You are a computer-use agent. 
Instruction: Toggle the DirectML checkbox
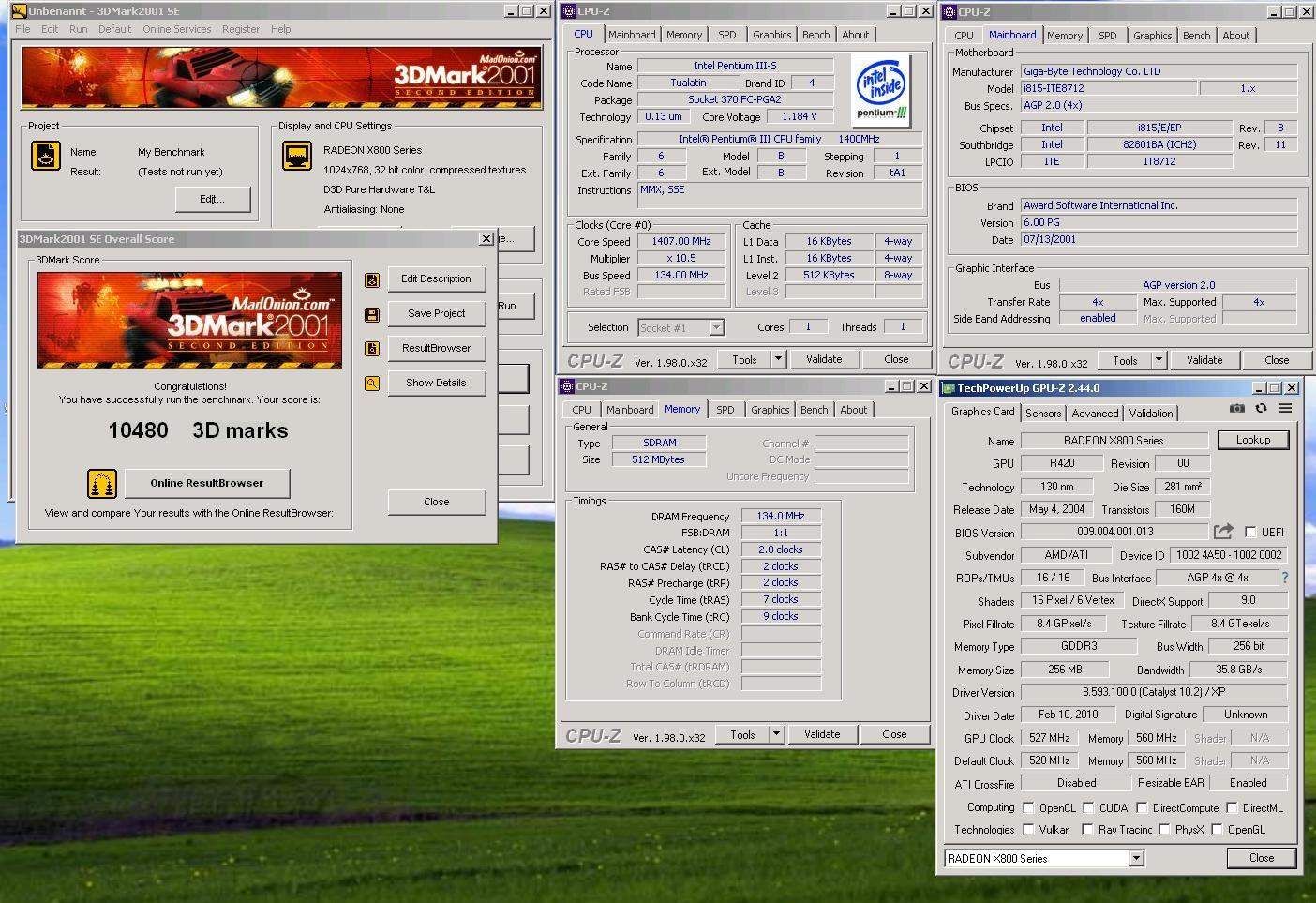[x=1231, y=807]
